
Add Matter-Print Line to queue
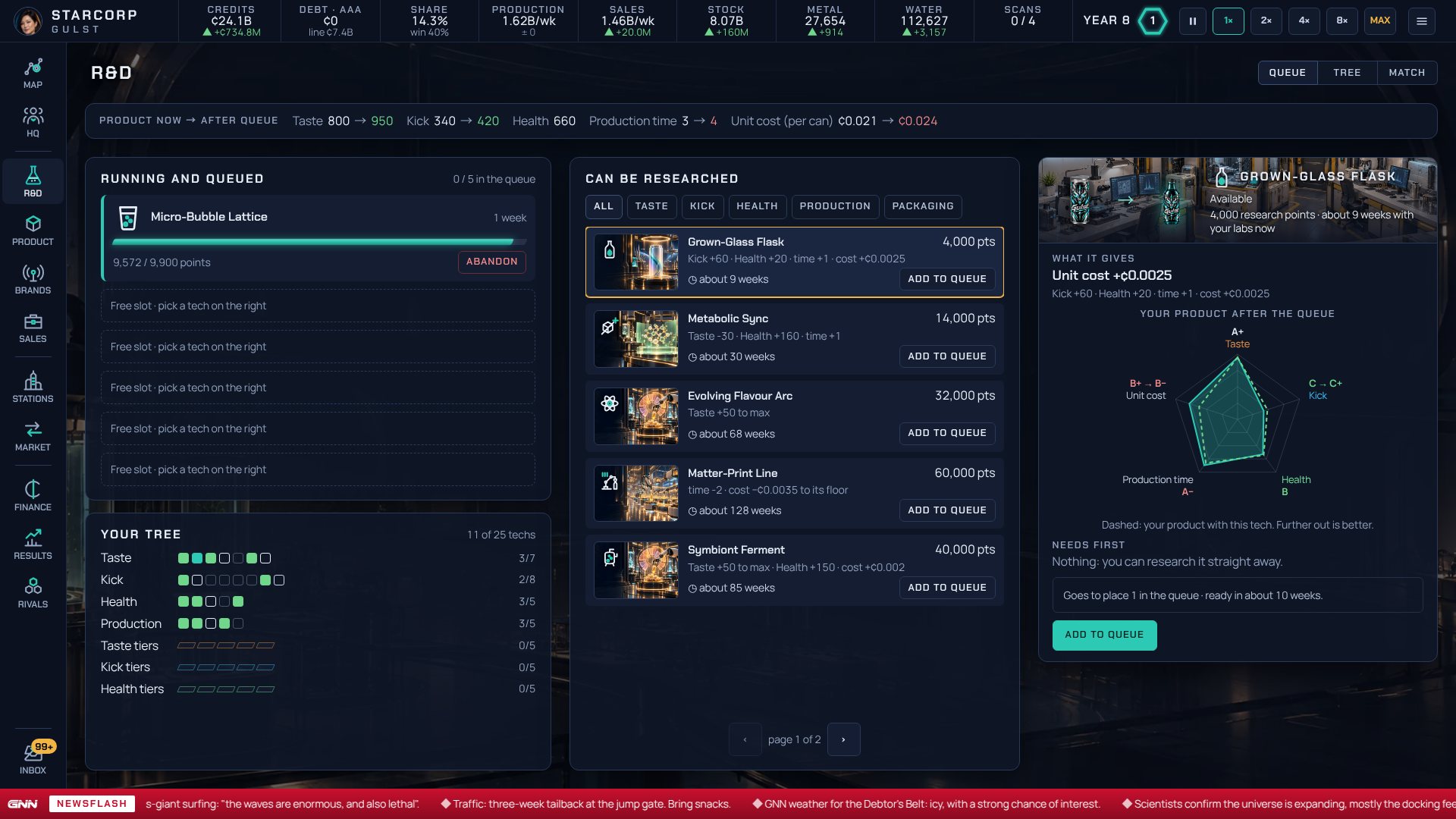947,510
